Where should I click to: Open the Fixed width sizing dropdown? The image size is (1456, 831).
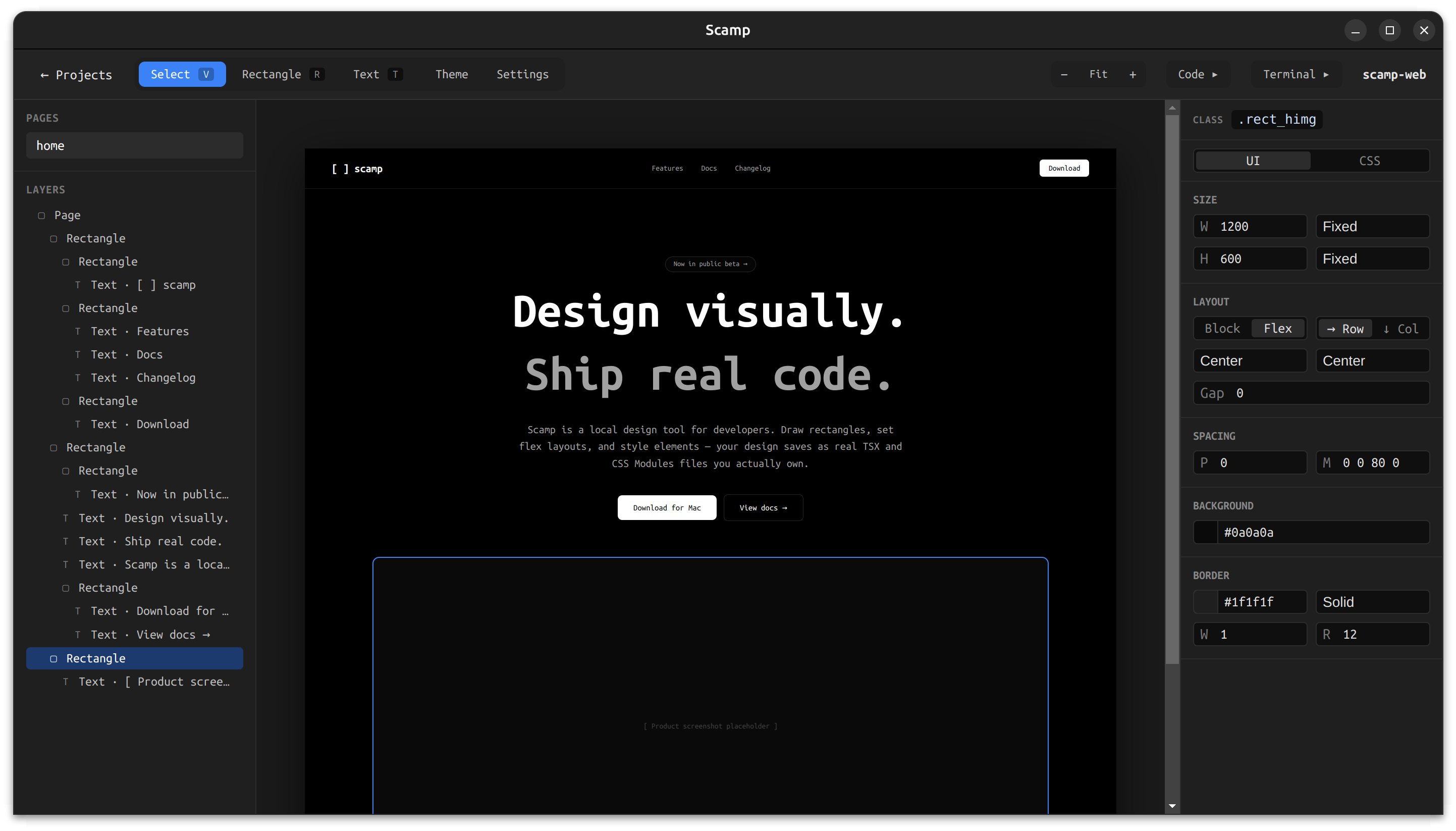[x=1372, y=226]
